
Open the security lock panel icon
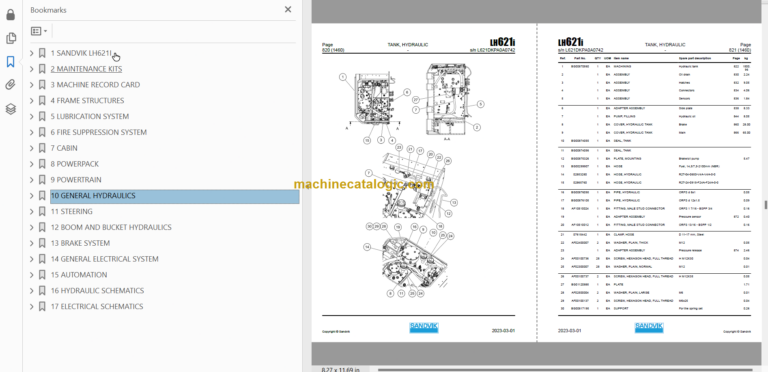(10, 15)
